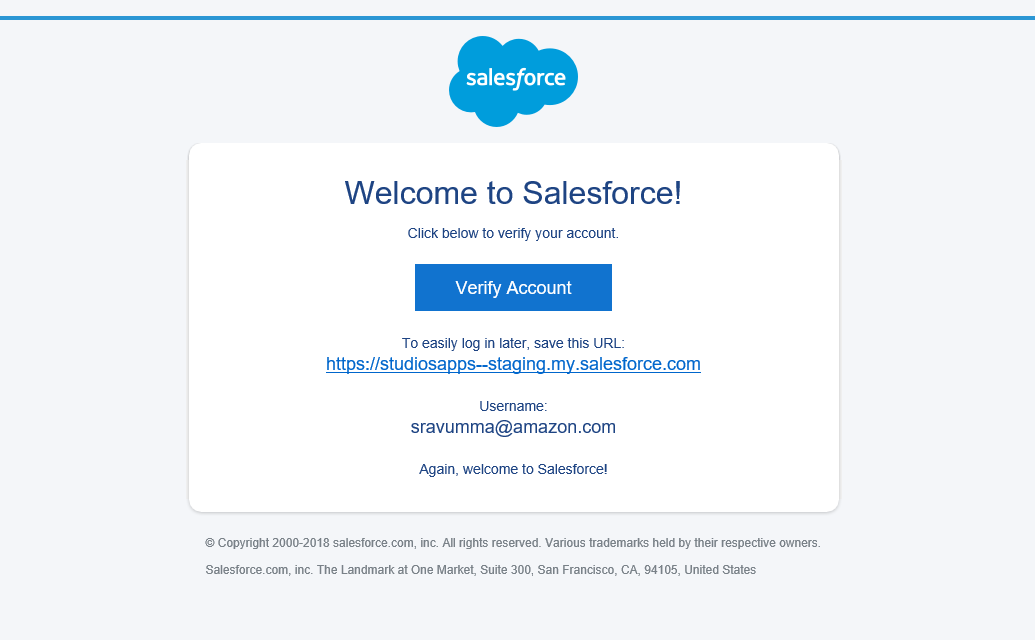Click the "© Copyright 2000-2018" text in the footer
The image size is (1035, 640).
click(x=267, y=543)
